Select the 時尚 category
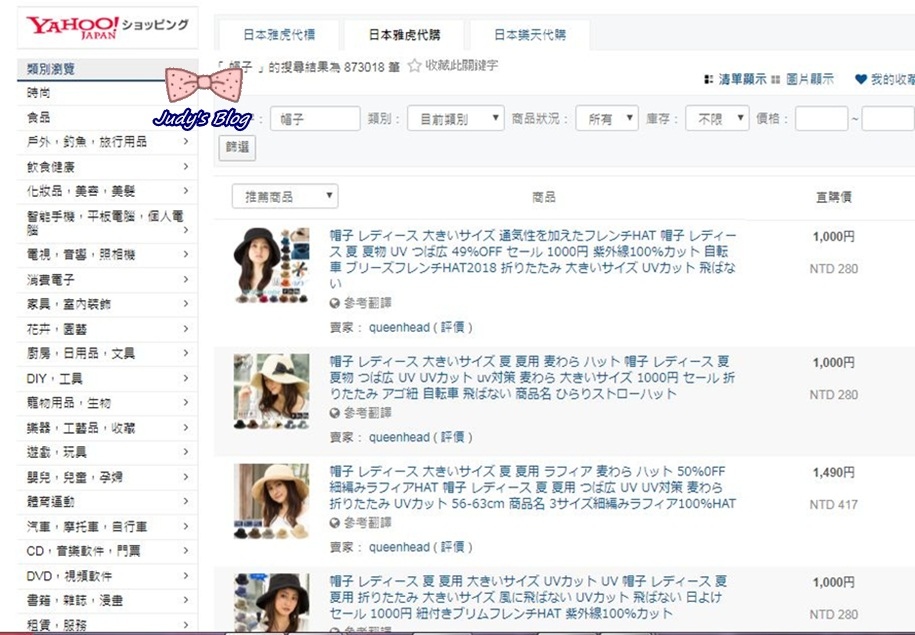Screen dimensions: 915x635 (39, 93)
